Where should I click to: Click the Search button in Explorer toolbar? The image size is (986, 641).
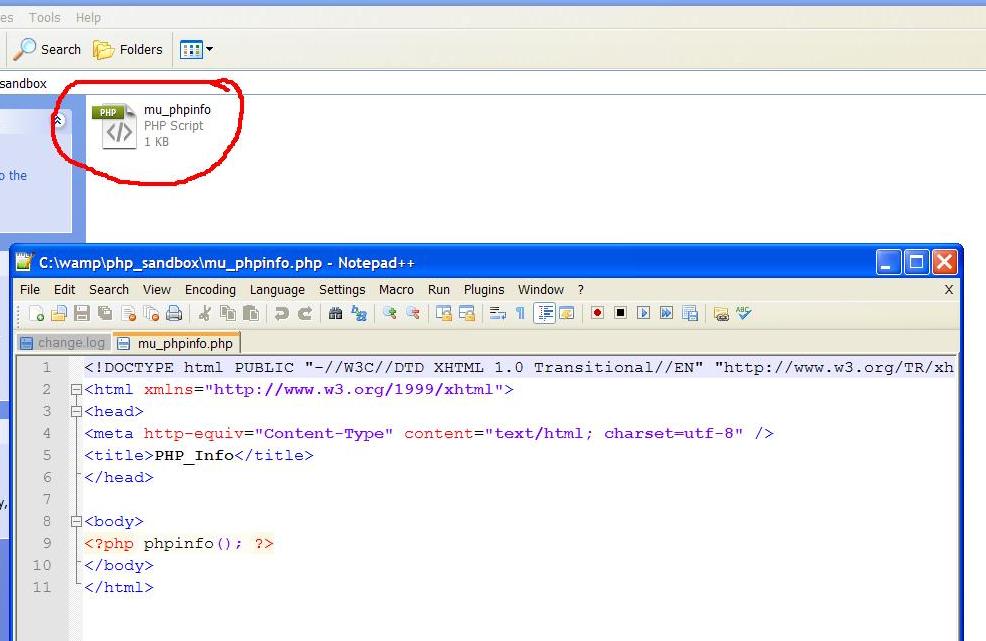[x=47, y=49]
